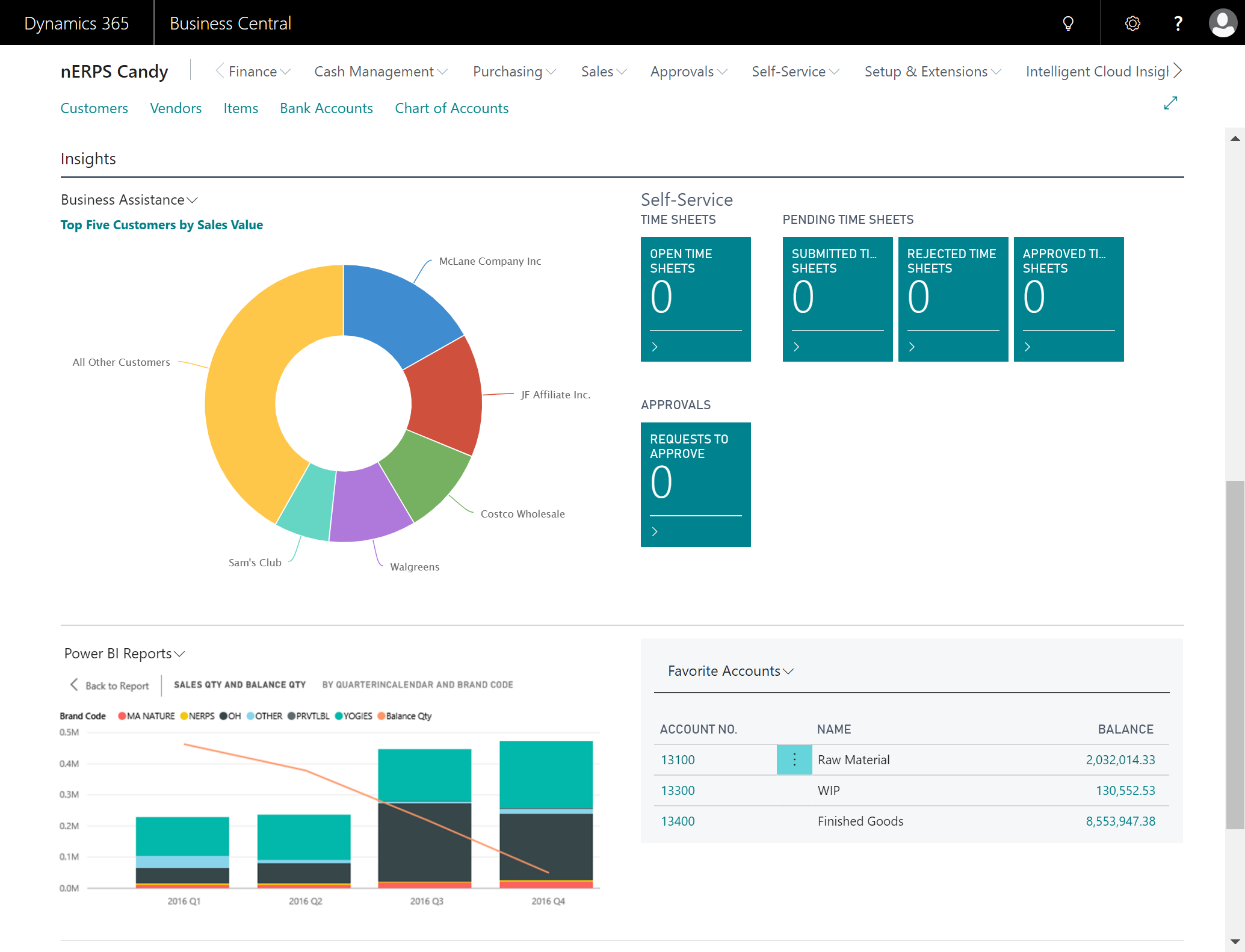Open the help question mark icon

click(x=1178, y=23)
